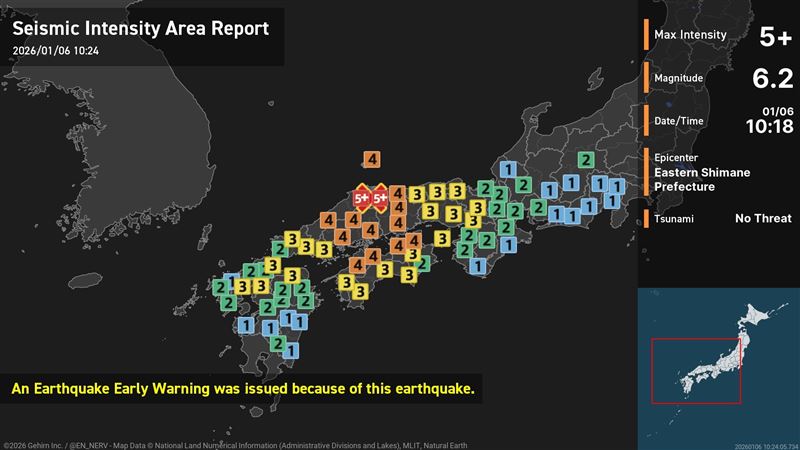Click the southernmost yellow 3 marker in Shikoku
800x450 pixels.
[x=360, y=291]
